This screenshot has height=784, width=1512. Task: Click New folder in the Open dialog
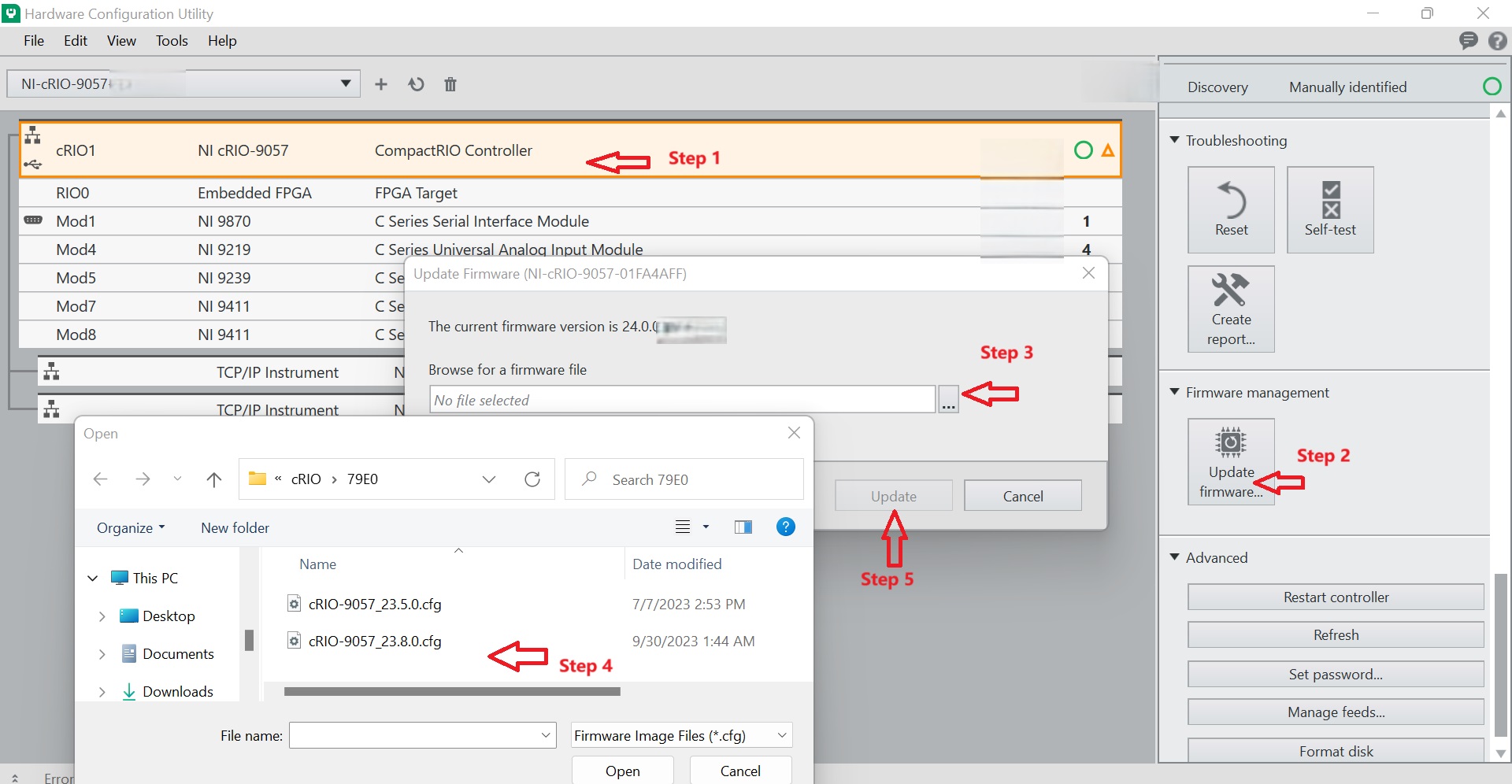tap(235, 527)
